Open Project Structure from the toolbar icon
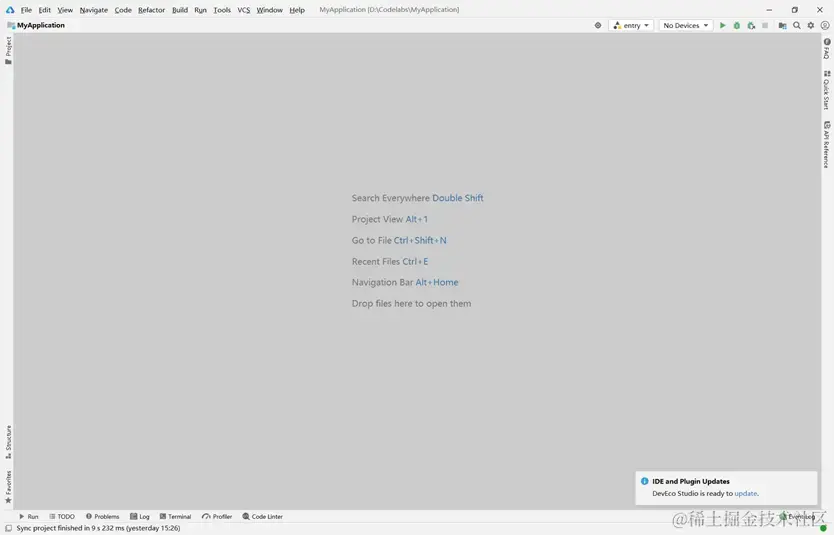 782,26
